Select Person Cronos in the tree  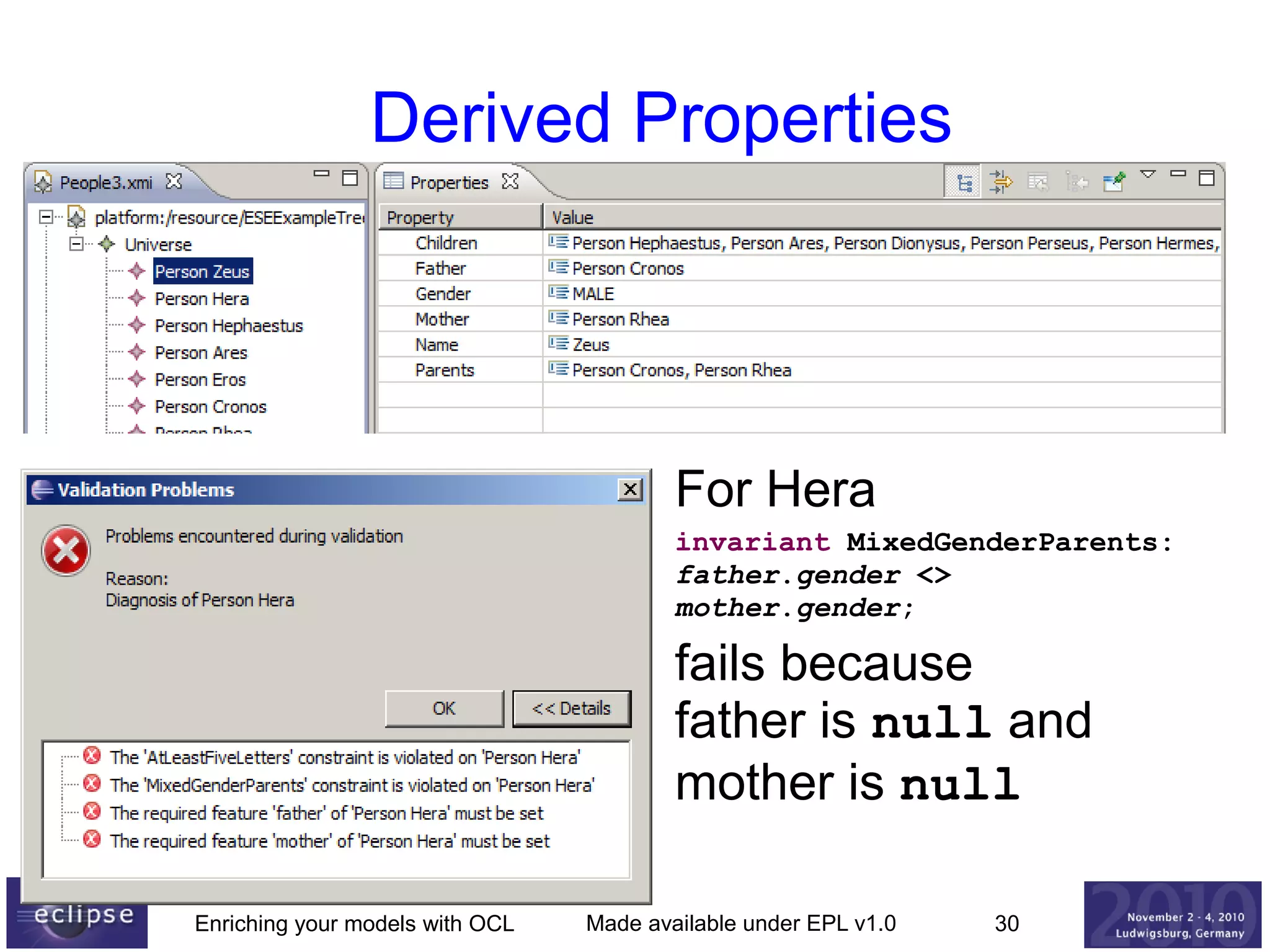point(211,407)
